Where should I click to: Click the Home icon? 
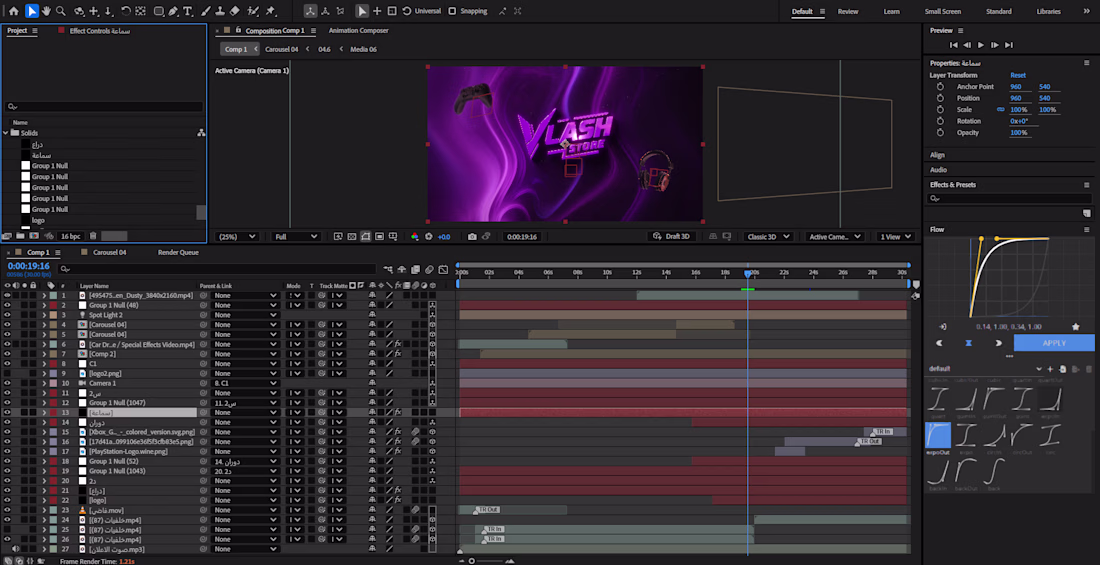[x=14, y=11]
